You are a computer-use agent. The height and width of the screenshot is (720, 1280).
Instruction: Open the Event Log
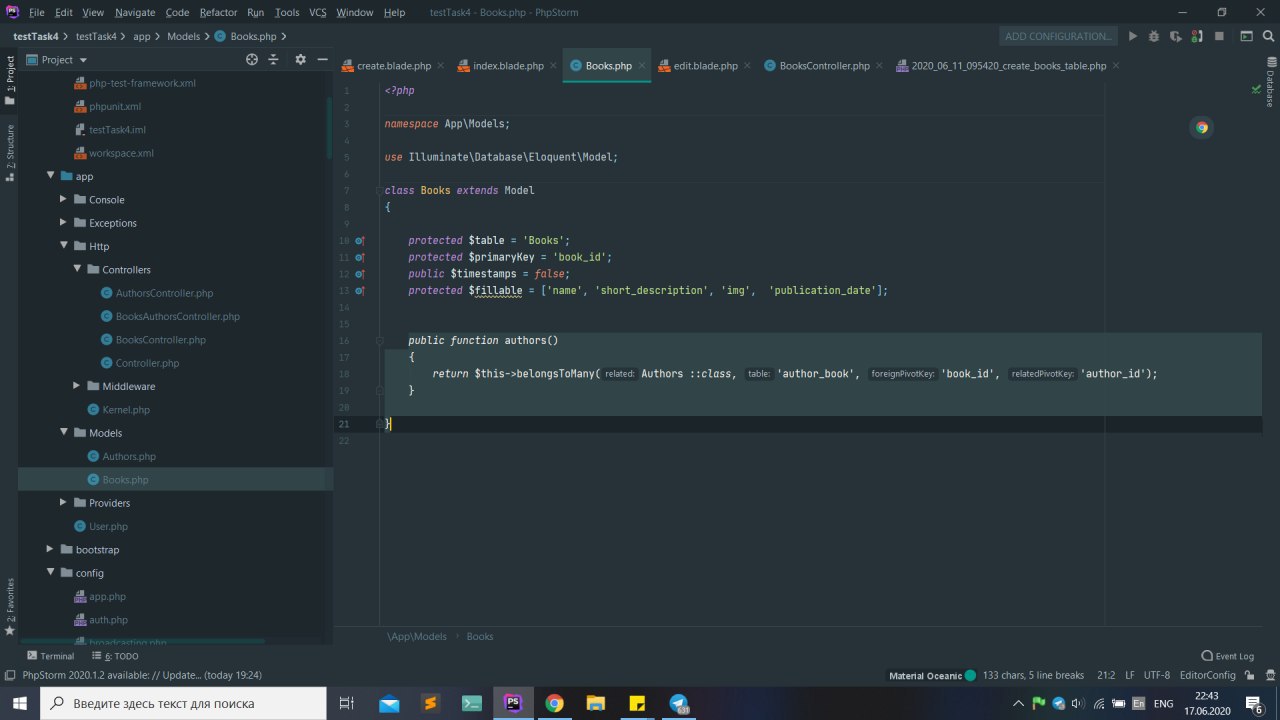tap(1228, 656)
